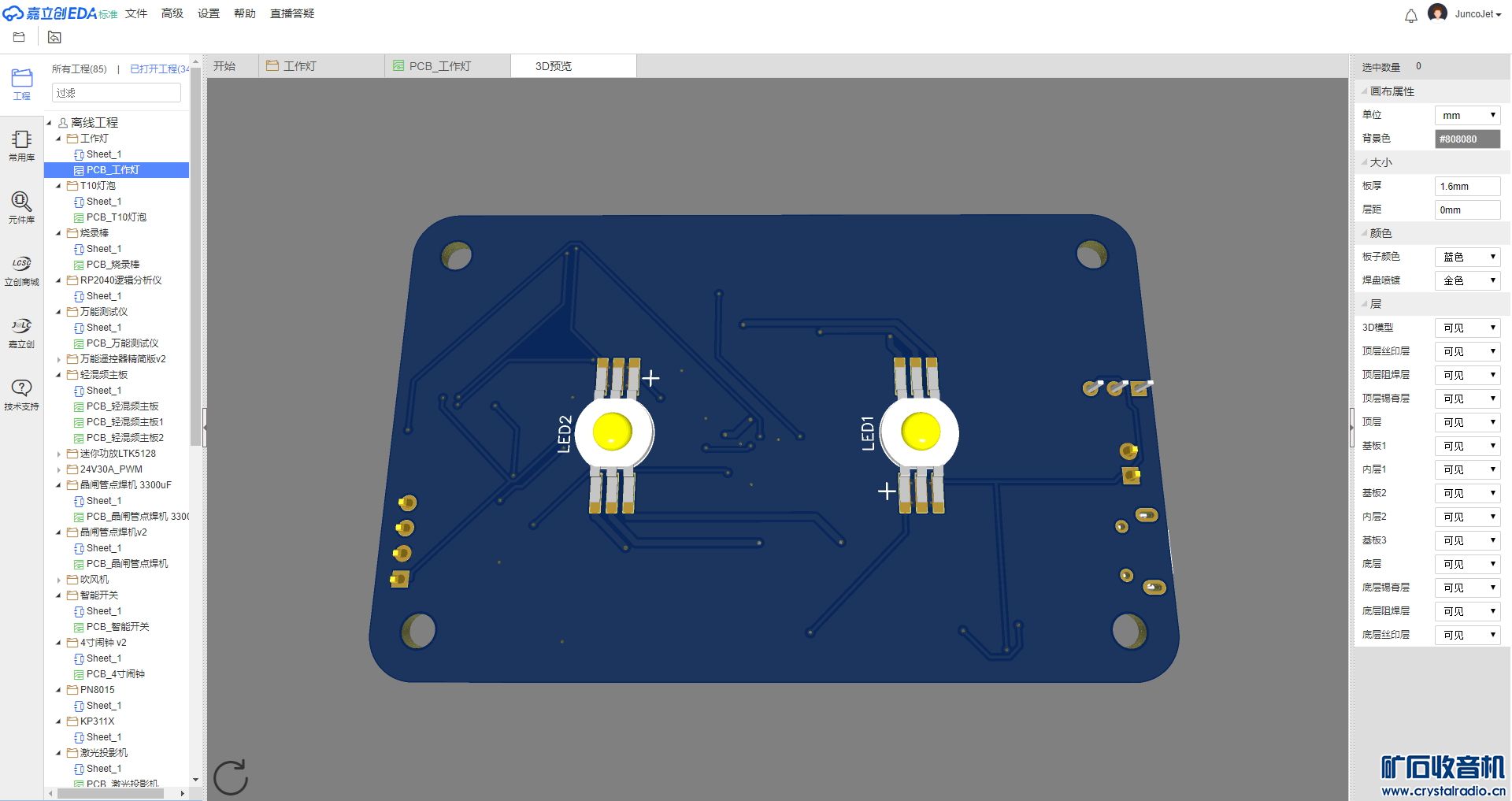Change 底层丝印层 visibility dropdown
Image resolution: width=1512 pixels, height=801 pixels.
1467,635
